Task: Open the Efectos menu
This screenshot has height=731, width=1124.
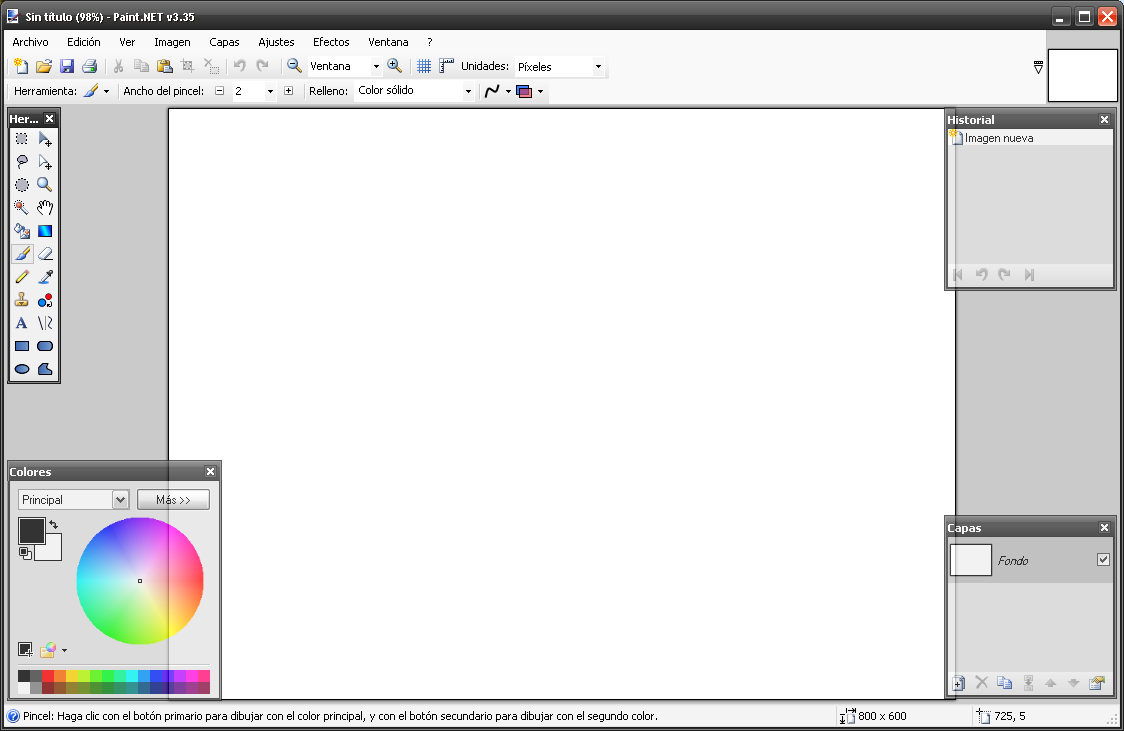Action: tap(331, 42)
